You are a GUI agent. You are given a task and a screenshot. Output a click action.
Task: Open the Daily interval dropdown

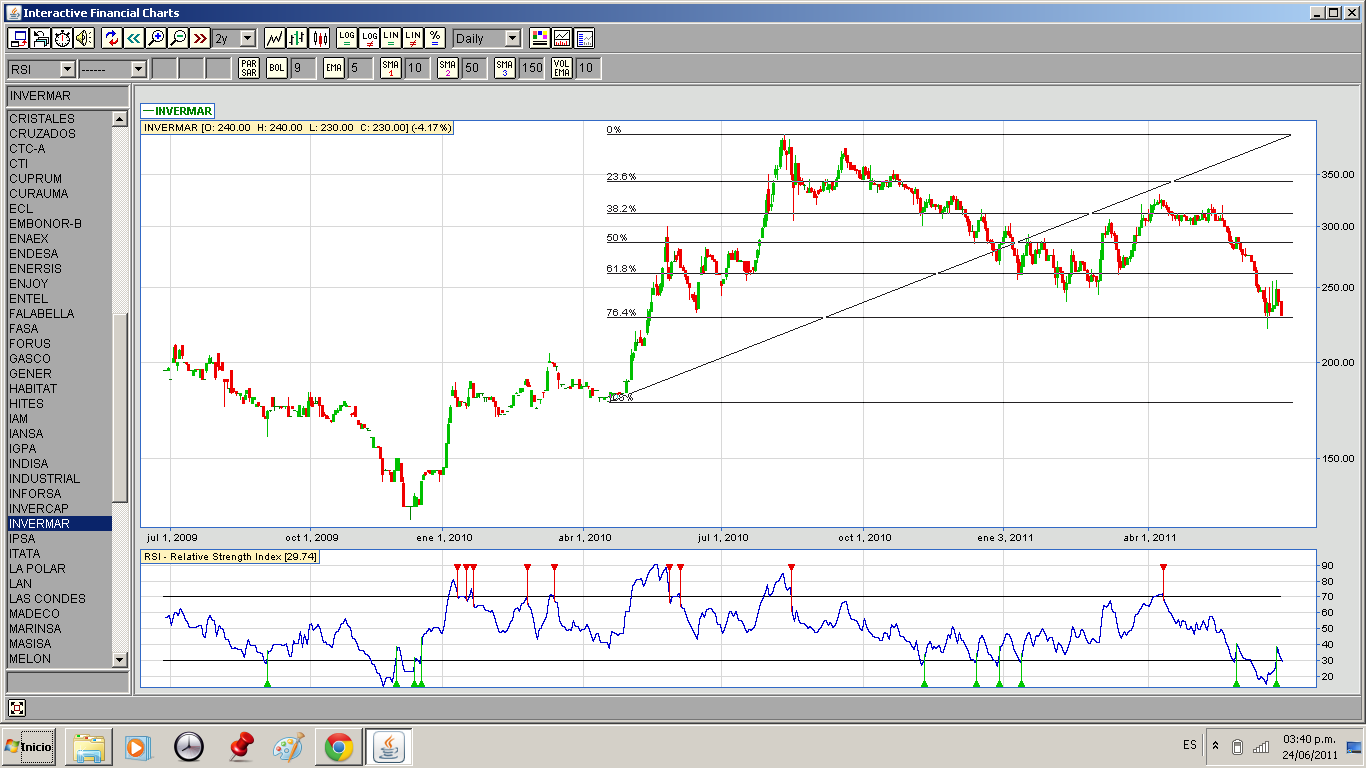coord(487,38)
